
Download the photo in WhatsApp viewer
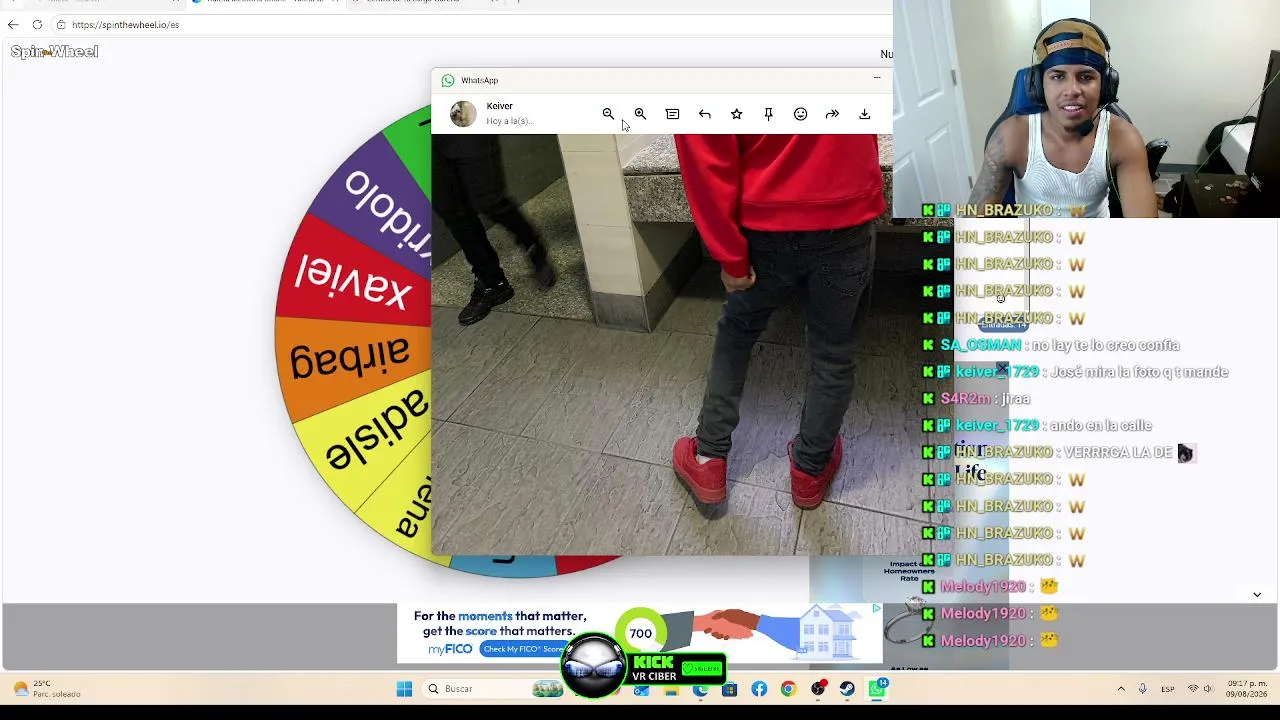[x=864, y=114]
